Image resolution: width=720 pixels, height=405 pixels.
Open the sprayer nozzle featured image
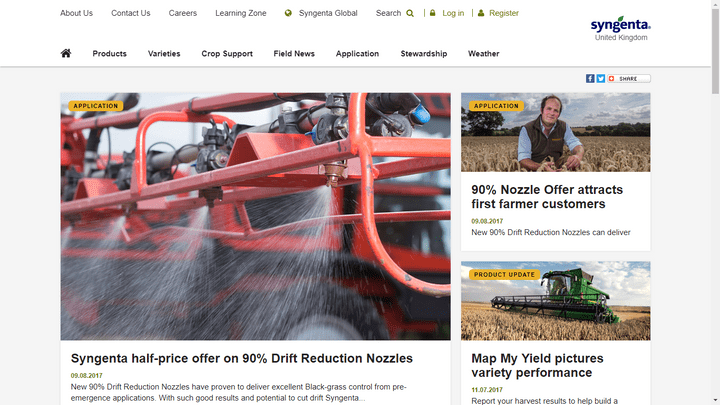255,216
